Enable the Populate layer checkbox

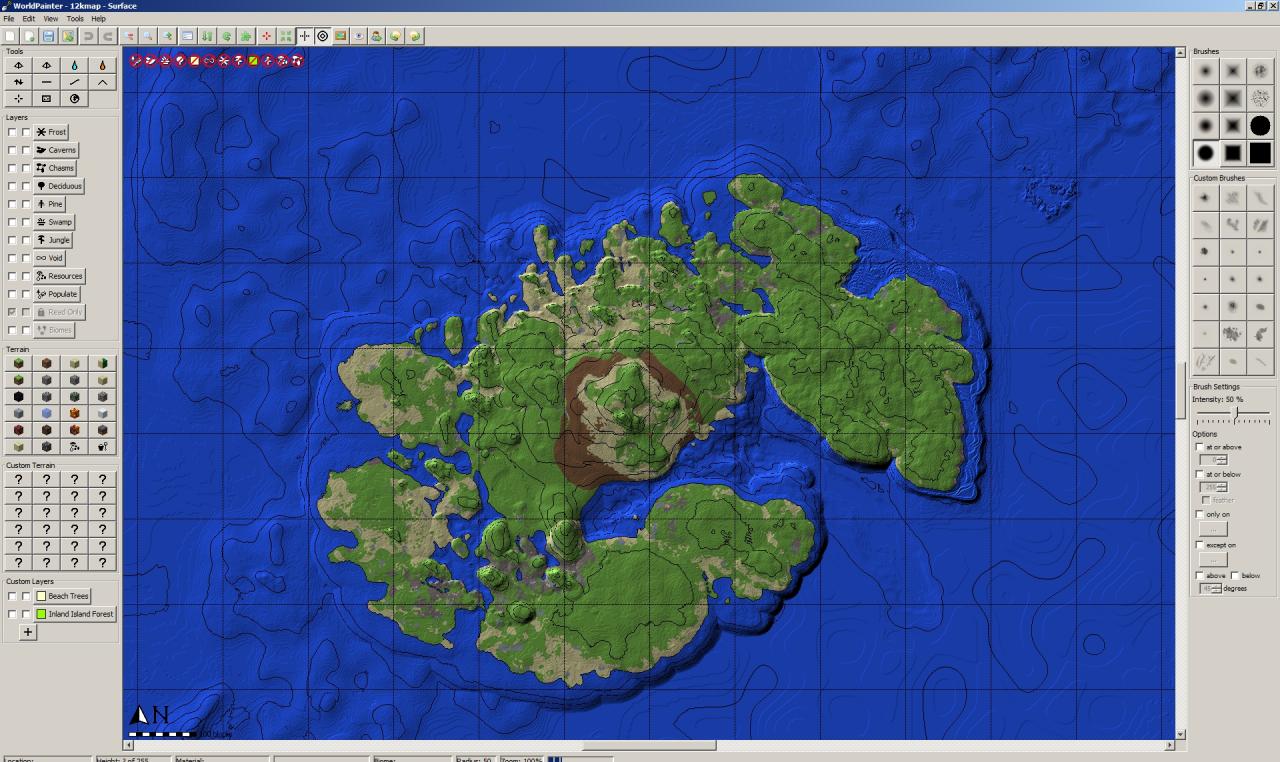[10, 294]
